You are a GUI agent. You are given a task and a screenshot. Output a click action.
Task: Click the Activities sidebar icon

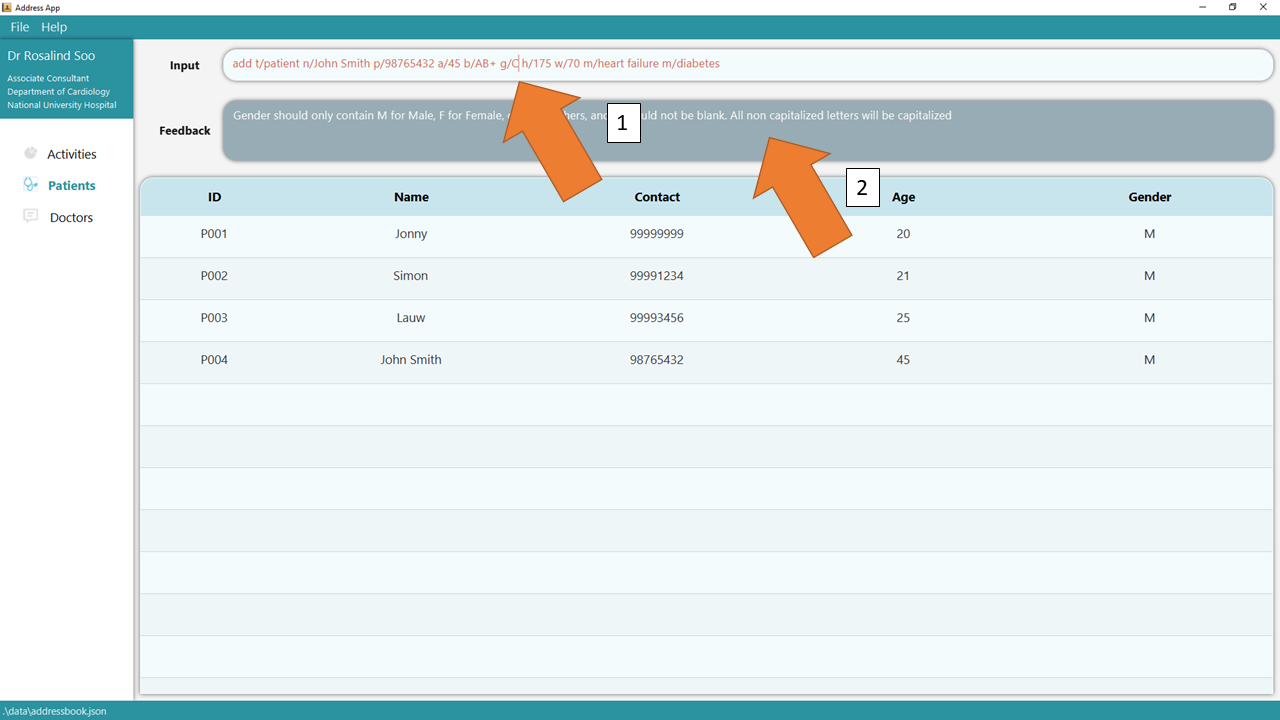pyautogui.click(x=30, y=153)
